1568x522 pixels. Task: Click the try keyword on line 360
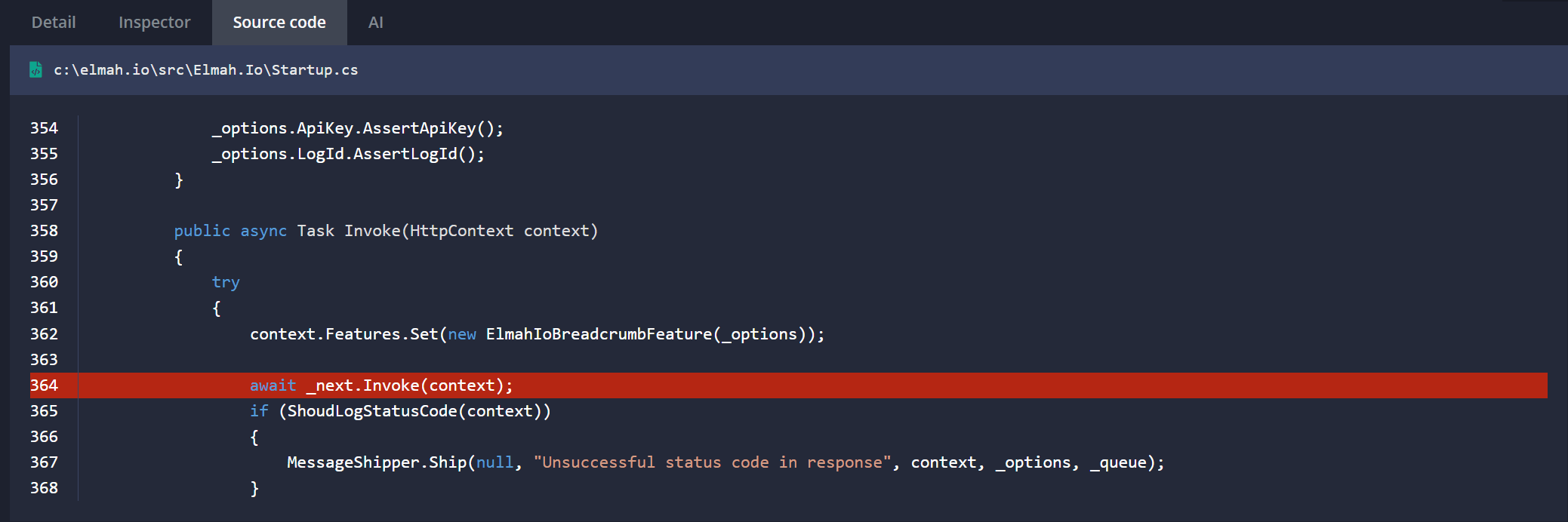click(x=225, y=281)
